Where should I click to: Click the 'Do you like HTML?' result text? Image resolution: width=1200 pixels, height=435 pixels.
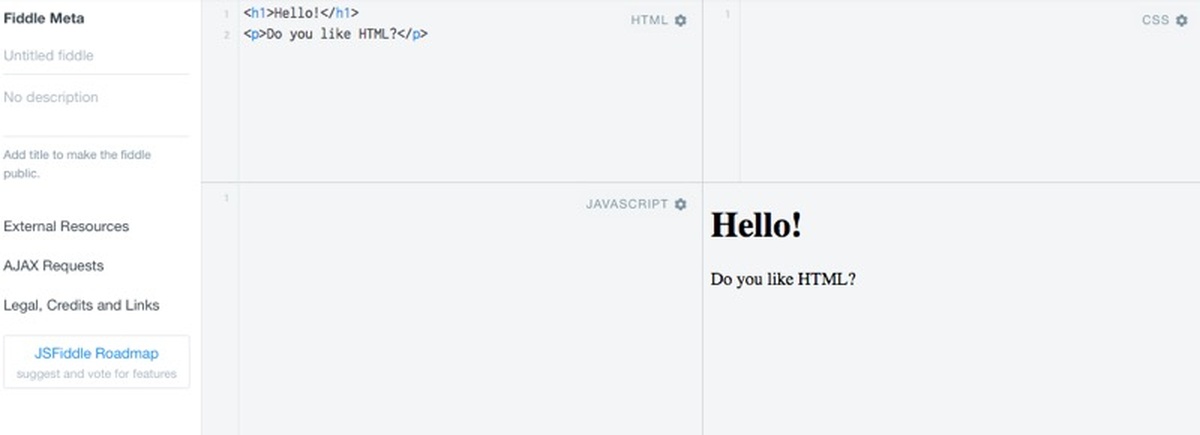(x=783, y=279)
